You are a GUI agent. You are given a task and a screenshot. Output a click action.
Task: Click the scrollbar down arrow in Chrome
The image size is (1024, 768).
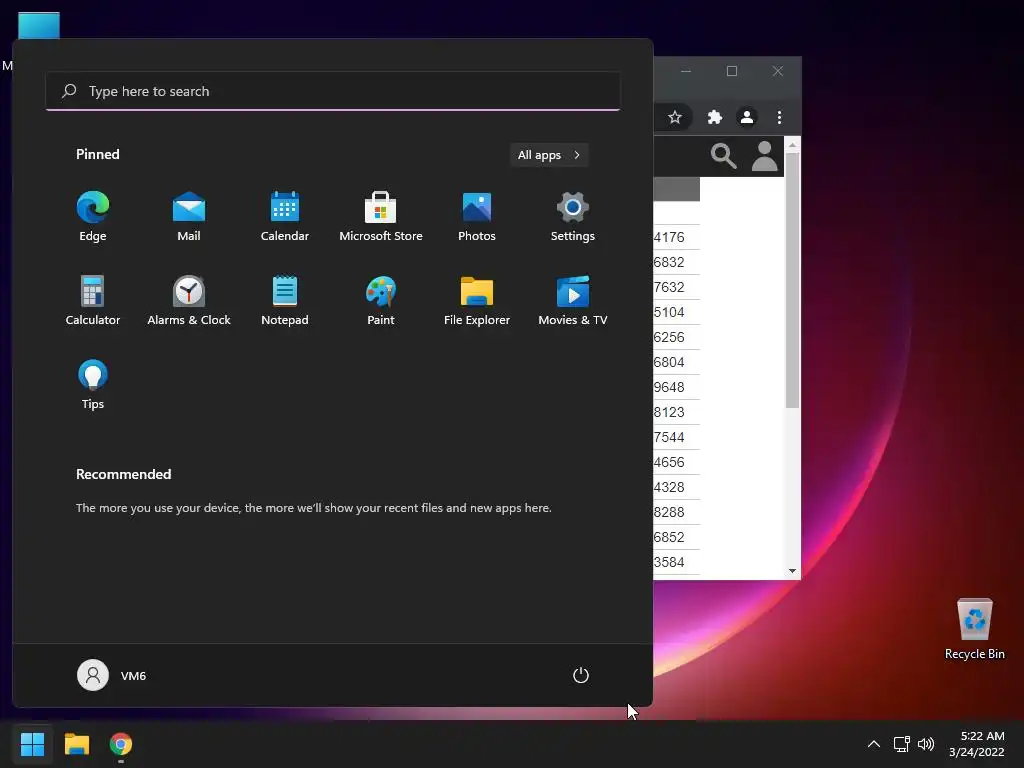tap(792, 571)
